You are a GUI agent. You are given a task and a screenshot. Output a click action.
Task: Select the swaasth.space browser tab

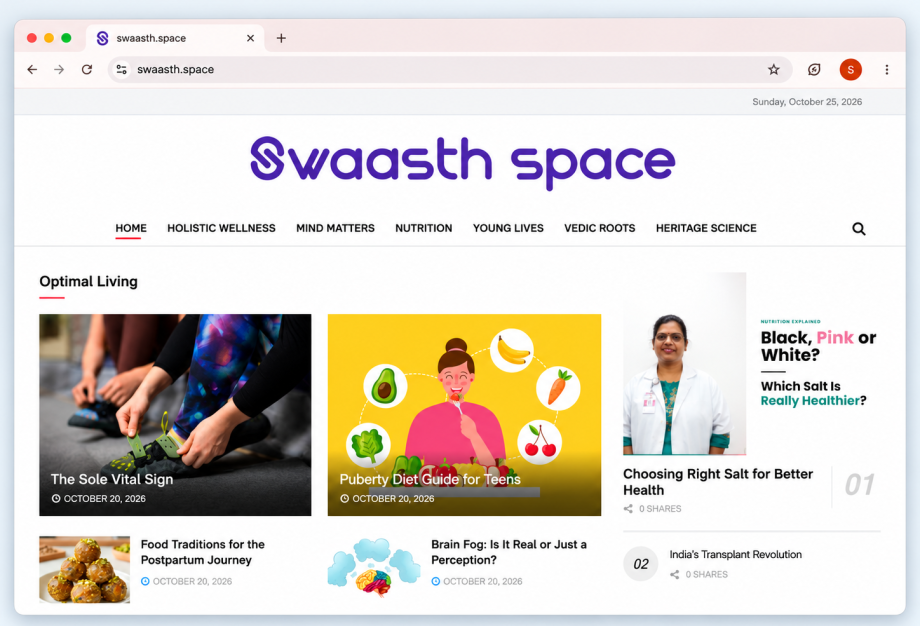pos(175,38)
